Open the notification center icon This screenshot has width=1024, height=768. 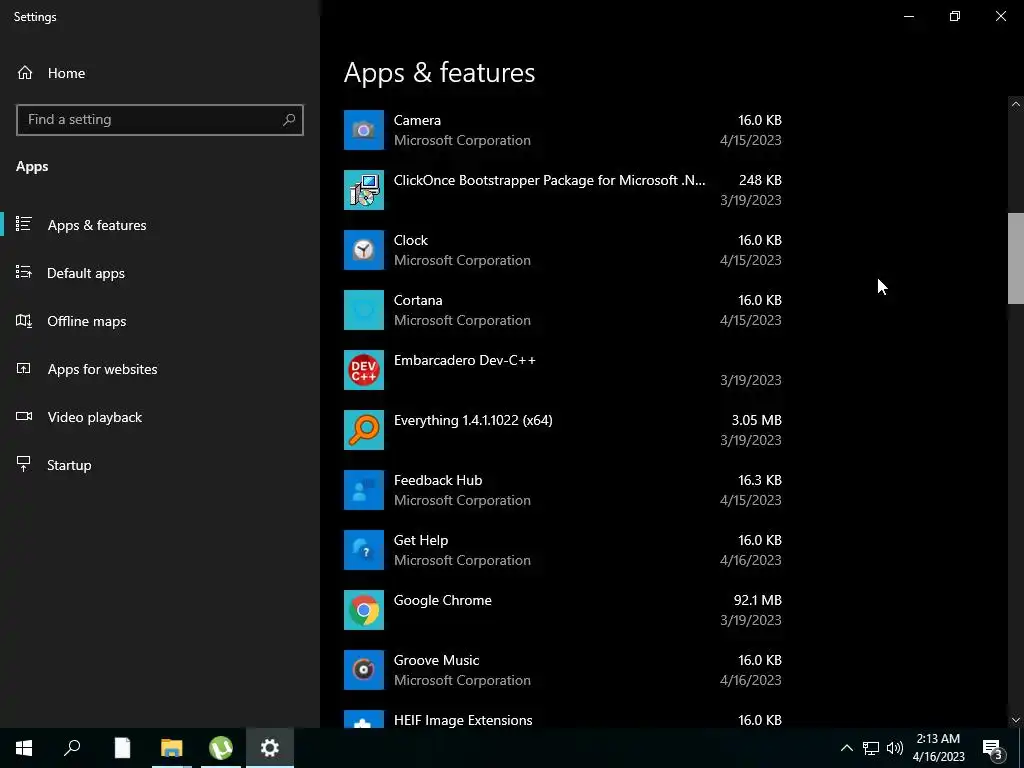993,748
